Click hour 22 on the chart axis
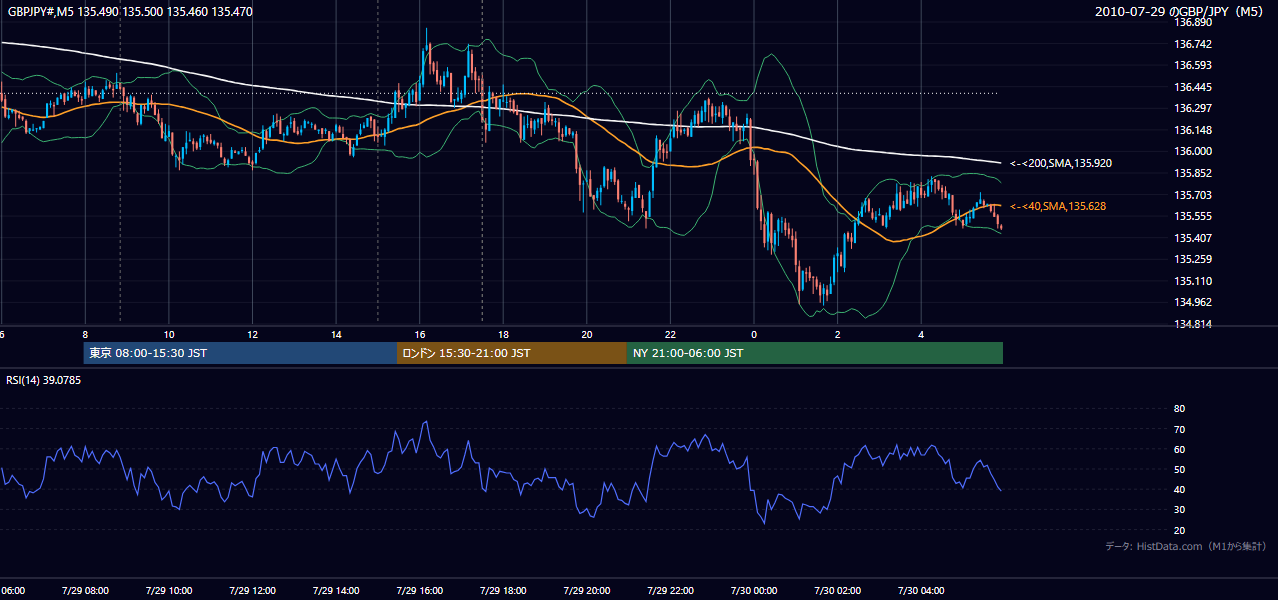Image resolution: width=1278 pixels, height=600 pixels. click(x=670, y=334)
